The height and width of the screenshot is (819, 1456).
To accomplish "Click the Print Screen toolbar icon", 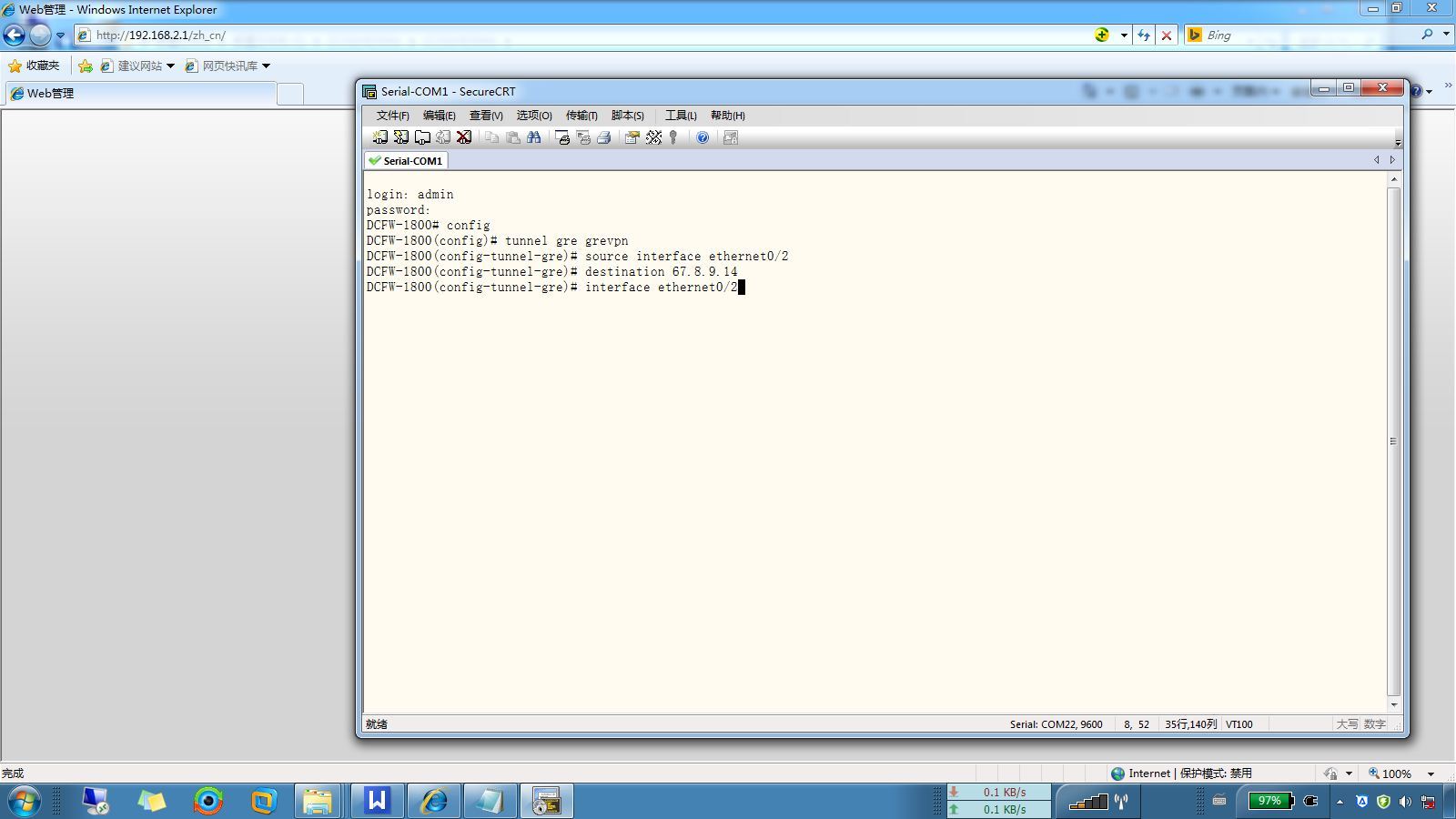I will [562, 137].
